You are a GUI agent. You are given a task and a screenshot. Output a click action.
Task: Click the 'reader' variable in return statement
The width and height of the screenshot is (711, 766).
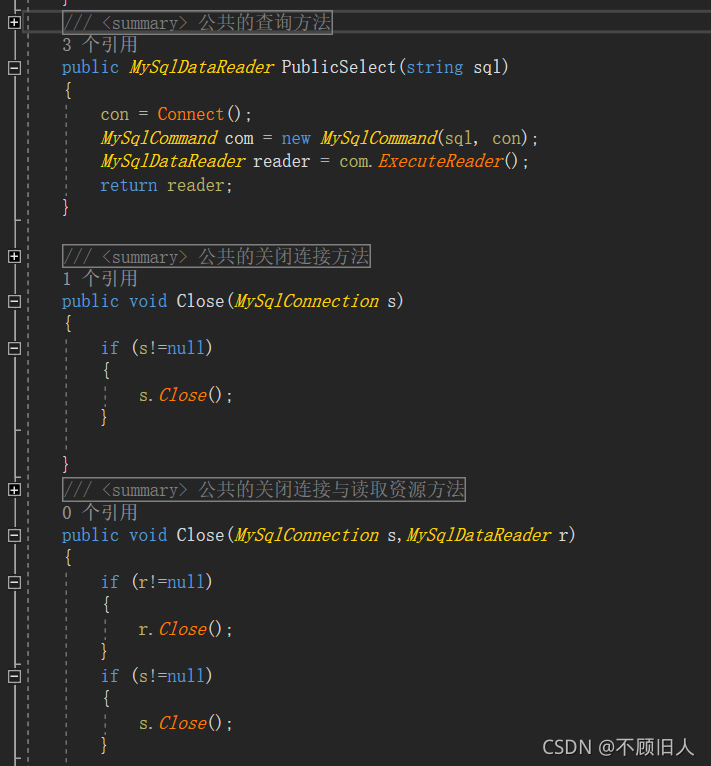coord(195,186)
